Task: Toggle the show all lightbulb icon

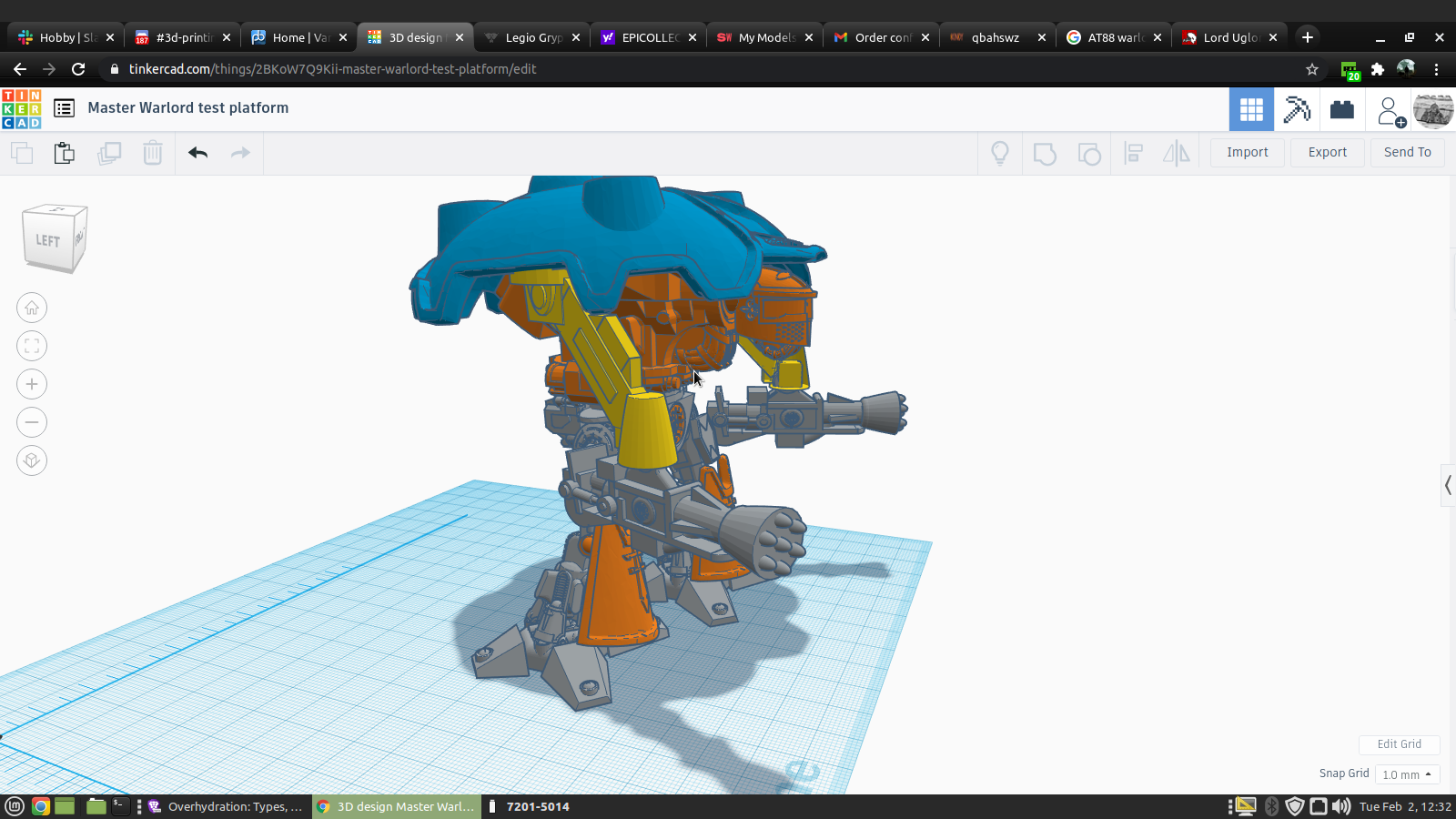Action: point(999,153)
